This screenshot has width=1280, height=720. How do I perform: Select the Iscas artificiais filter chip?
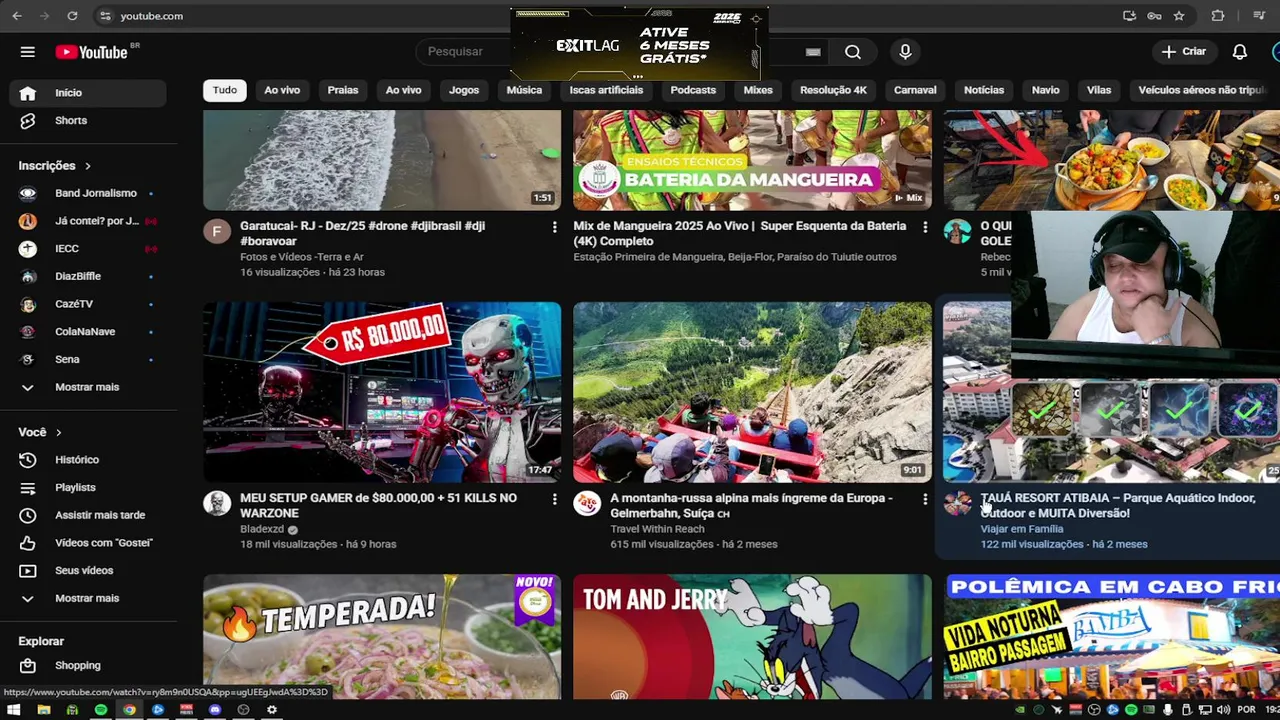606,90
